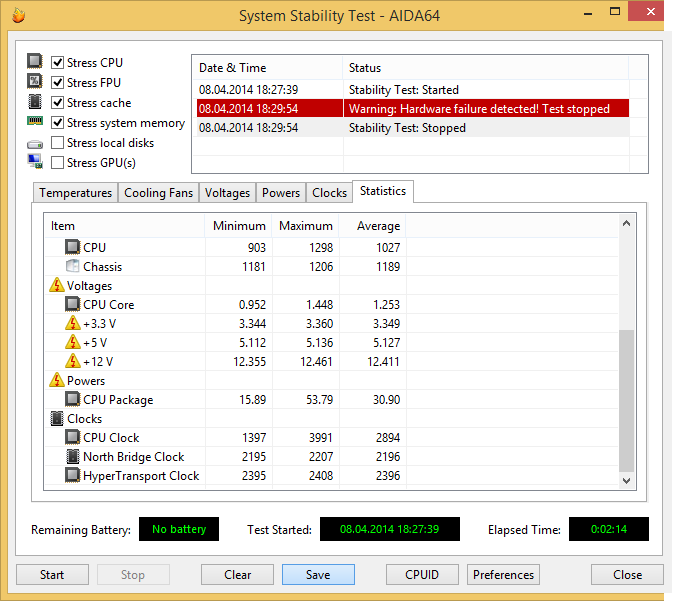Click the CPU Package row chip icon
The height and width of the screenshot is (601, 680).
[x=72, y=399]
